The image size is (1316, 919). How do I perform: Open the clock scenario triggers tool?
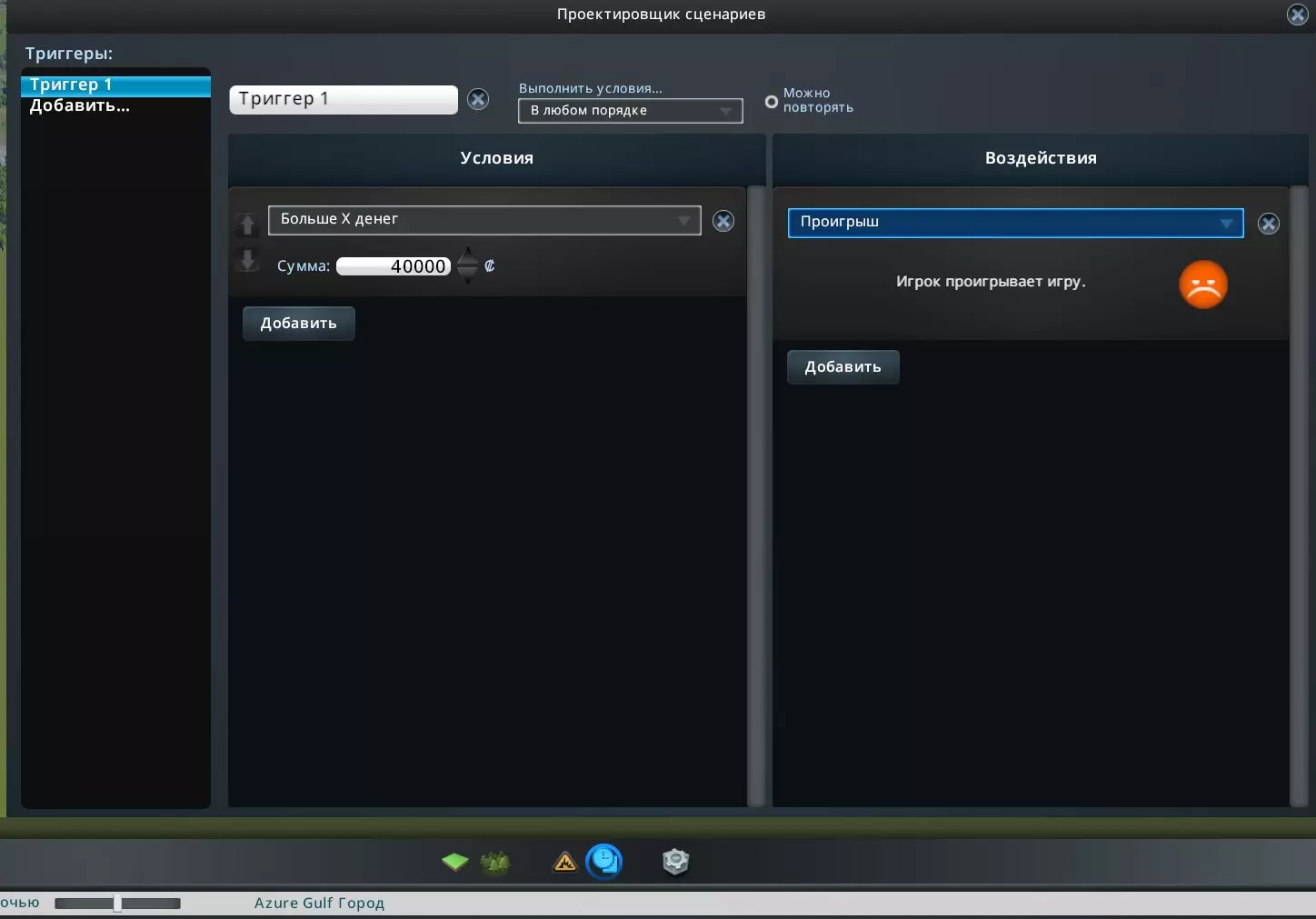pyautogui.click(x=604, y=861)
